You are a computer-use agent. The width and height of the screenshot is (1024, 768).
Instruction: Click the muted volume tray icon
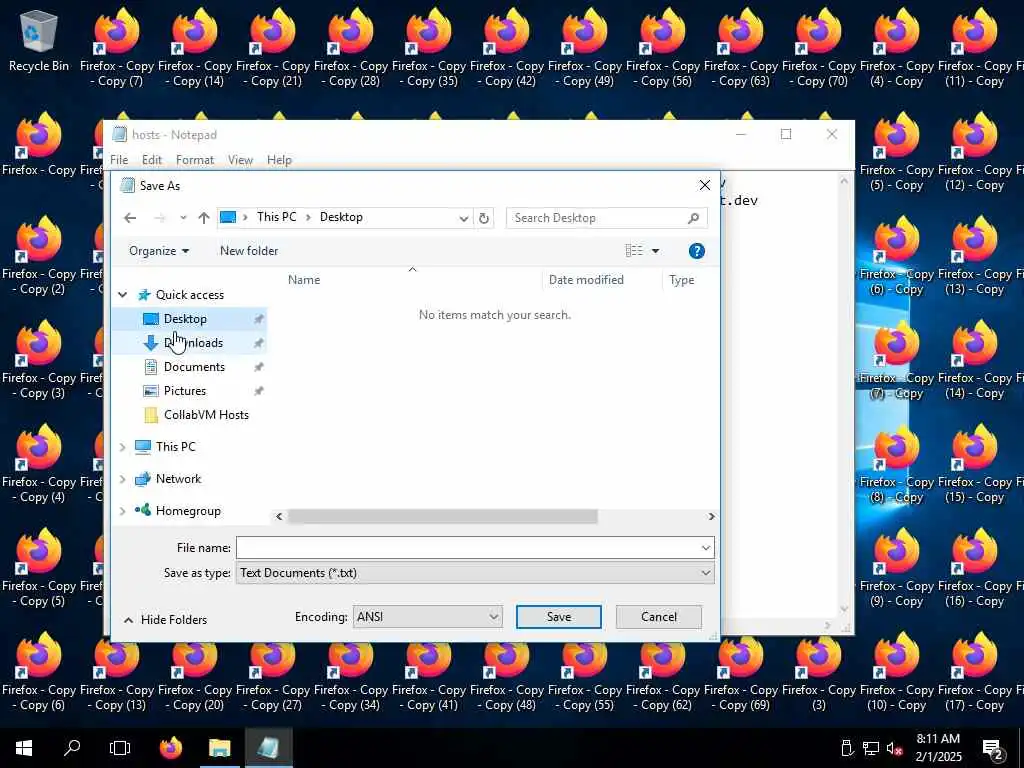click(895, 748)
